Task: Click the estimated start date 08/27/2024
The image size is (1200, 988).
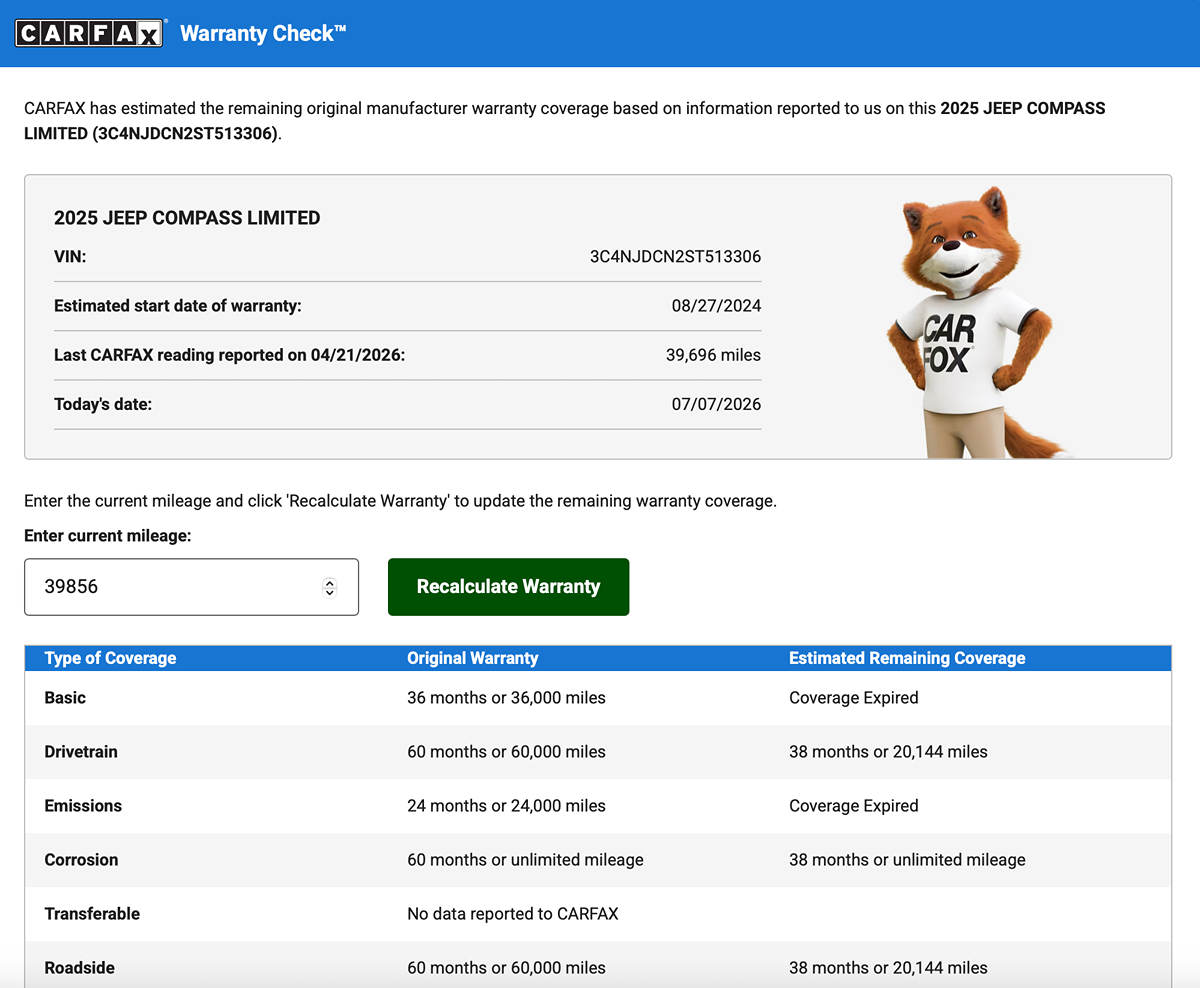Action: coord(716,306)
